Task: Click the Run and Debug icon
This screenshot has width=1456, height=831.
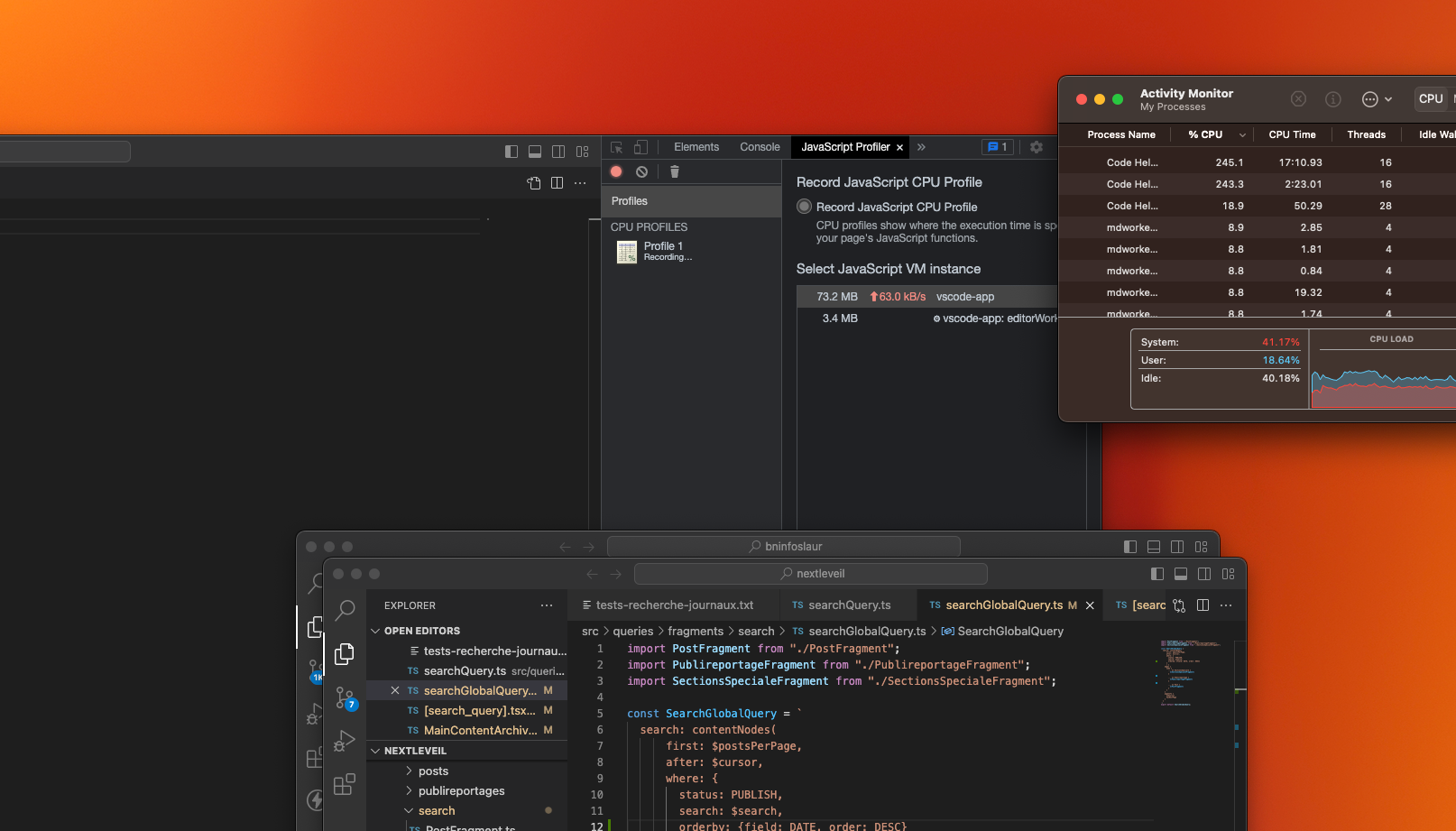Action: tap(345, 742)
